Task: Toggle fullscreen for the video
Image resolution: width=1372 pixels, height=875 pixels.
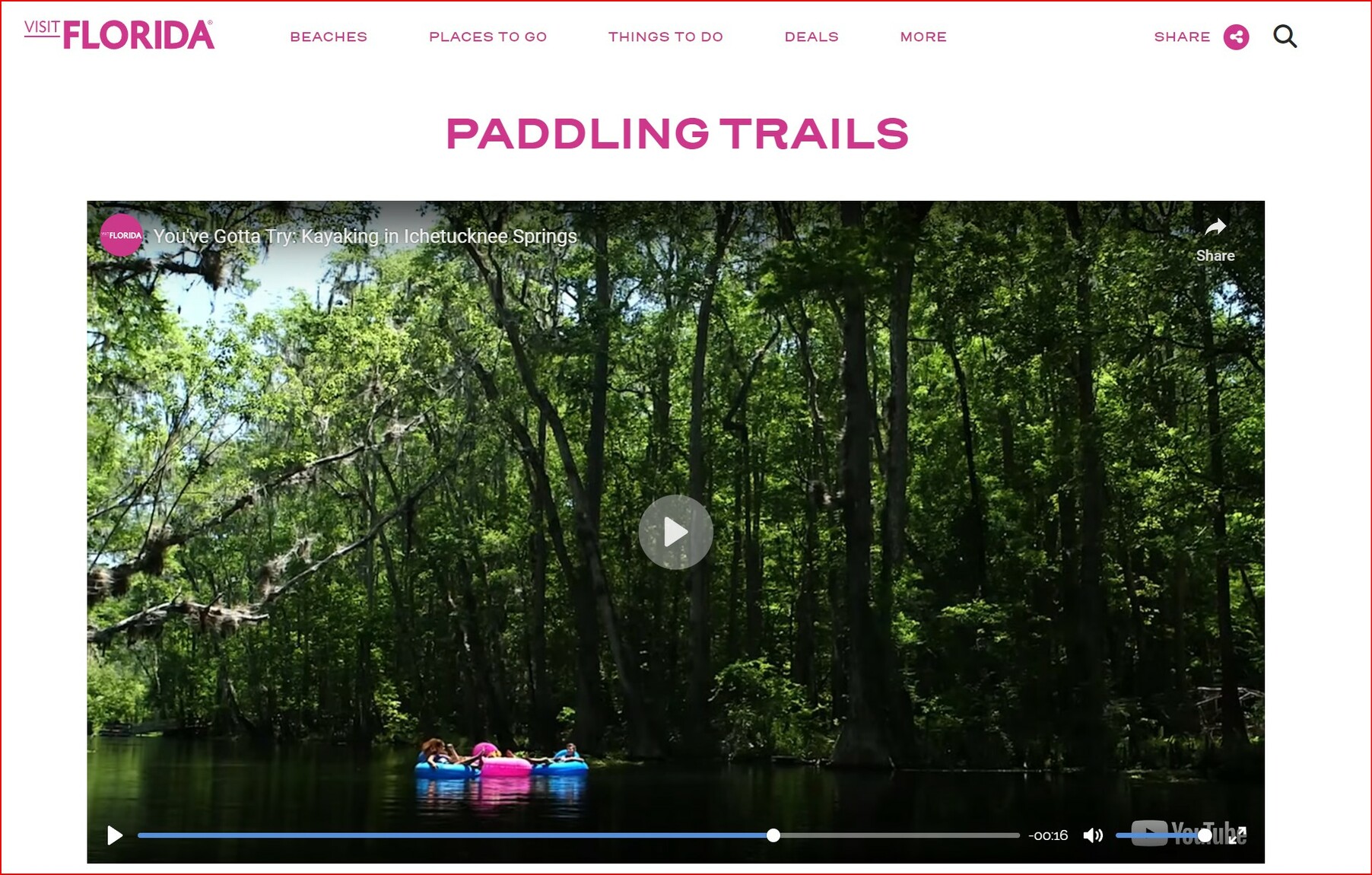Action: tap(1238, 835)
